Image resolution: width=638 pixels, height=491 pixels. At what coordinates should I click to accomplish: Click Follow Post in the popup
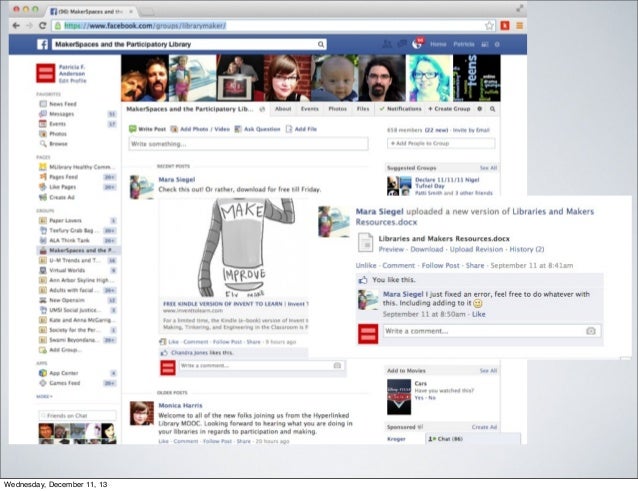[440, 266]
